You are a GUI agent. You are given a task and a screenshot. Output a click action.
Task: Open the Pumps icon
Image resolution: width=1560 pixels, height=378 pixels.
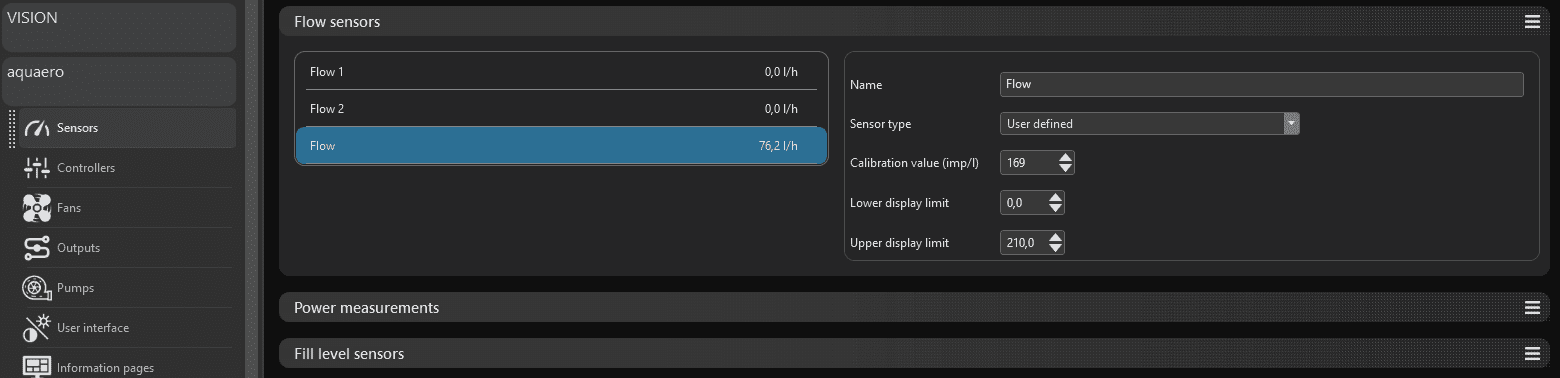[x=37, y=288]
